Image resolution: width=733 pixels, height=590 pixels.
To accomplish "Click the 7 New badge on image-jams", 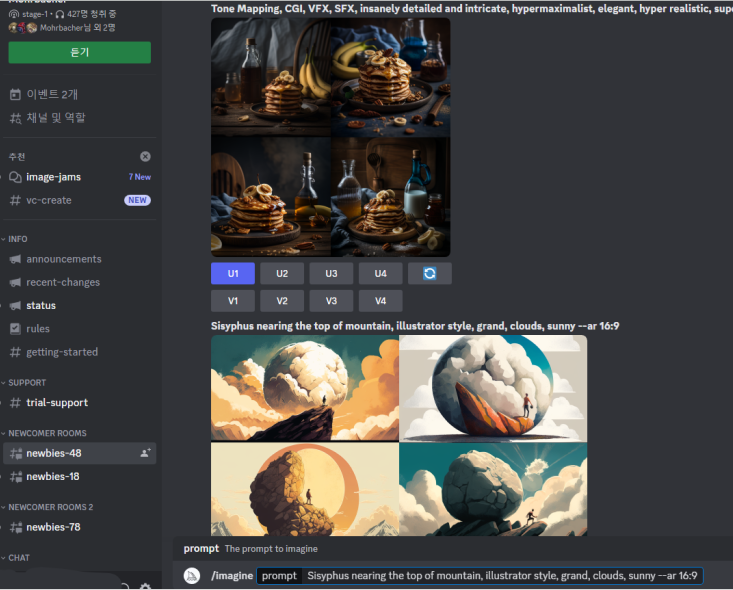I will (140, 177).
